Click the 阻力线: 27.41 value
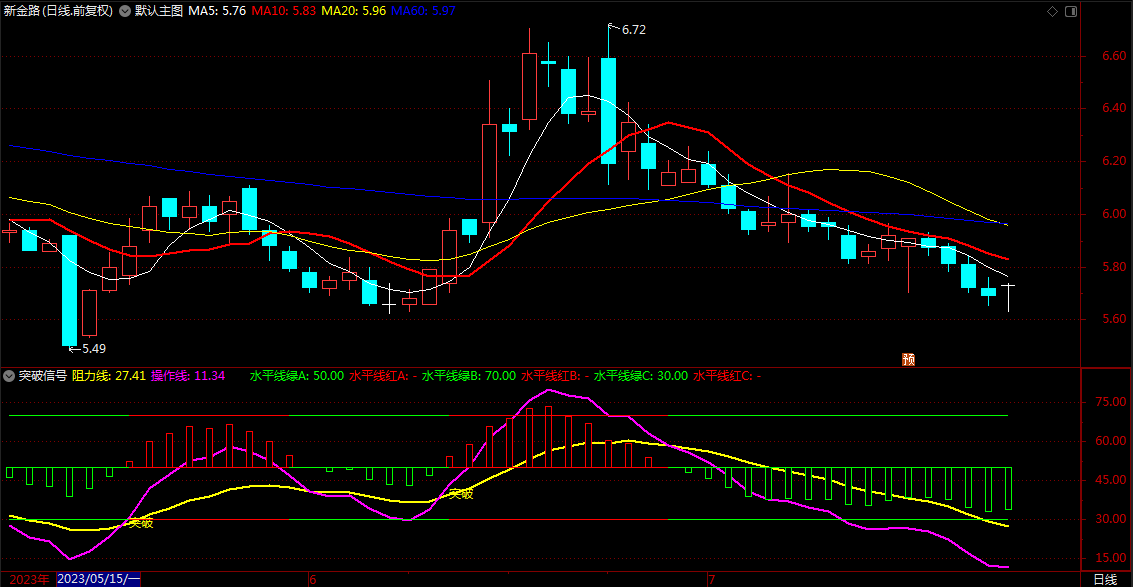Viewport: 1133px width, 587px height. [109, 376]
